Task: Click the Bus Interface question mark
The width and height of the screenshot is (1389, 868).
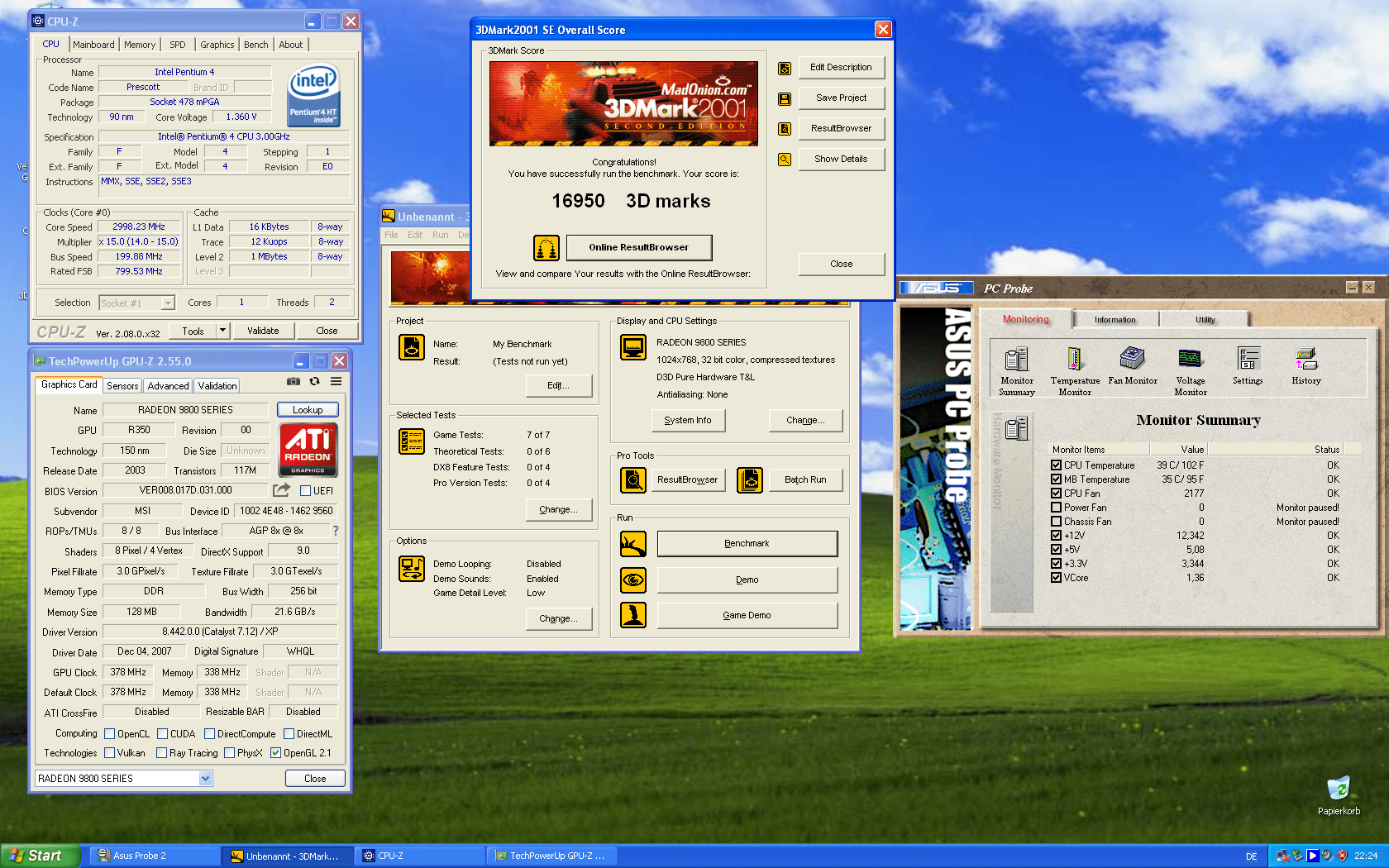Action: 335,531
